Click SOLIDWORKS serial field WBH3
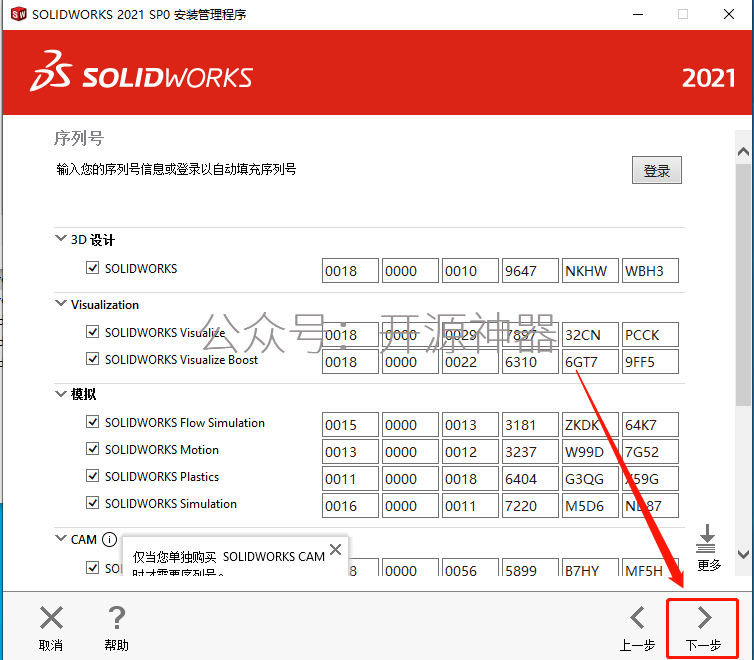Viewport: 754px width, 660px height. [x=650, y=271]
